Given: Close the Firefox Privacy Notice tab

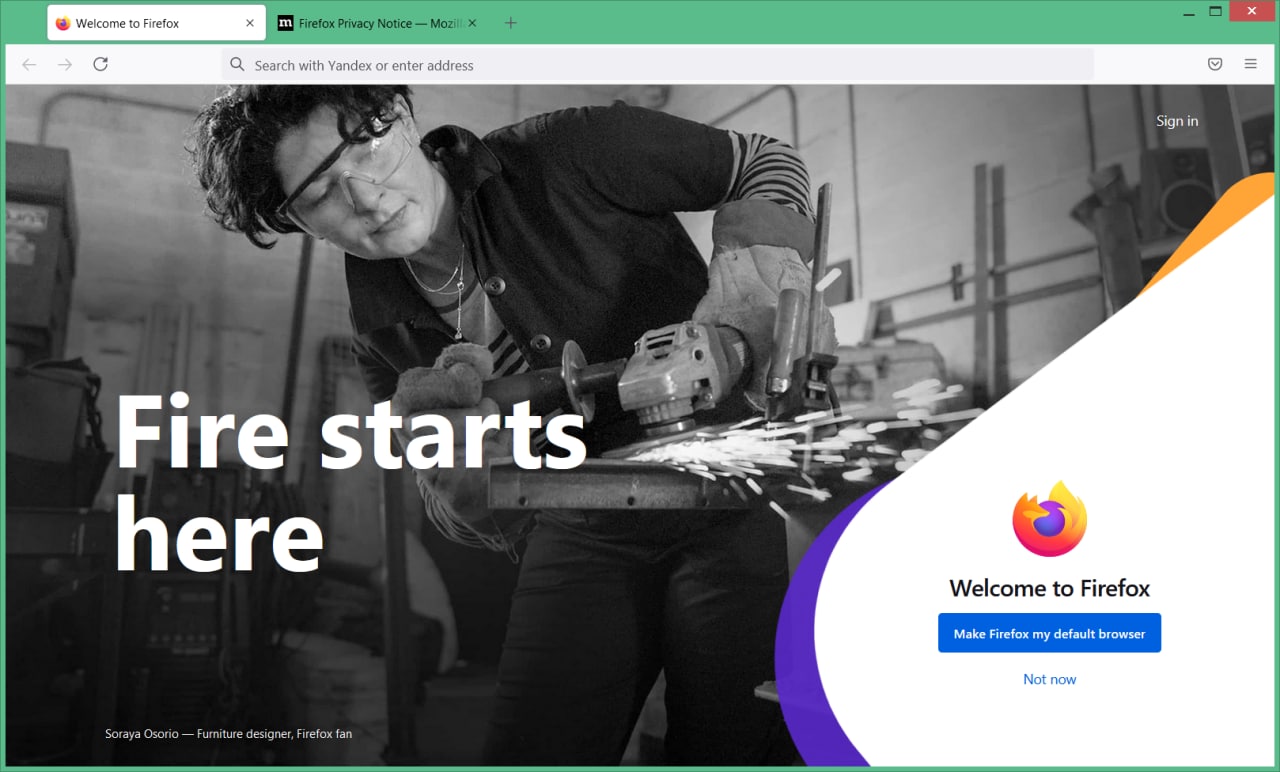Looking at the screenshot, I should coord(472,23).
